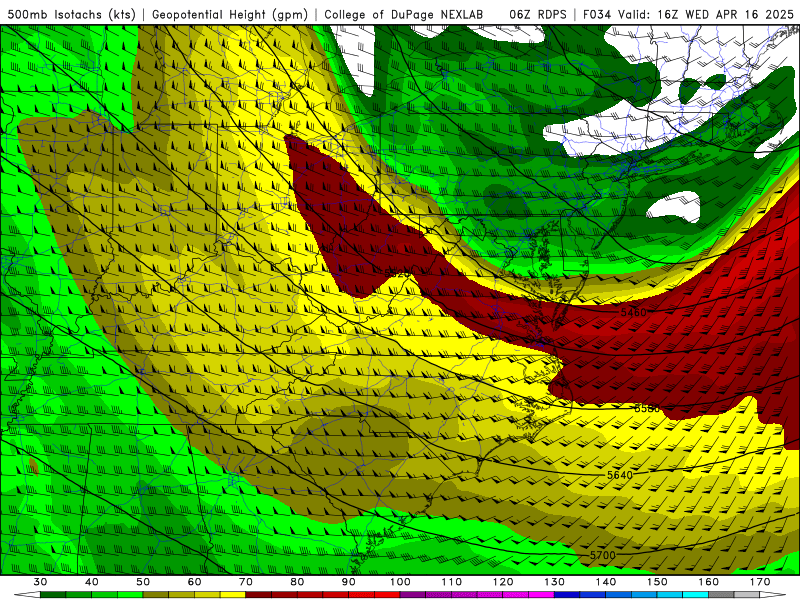Select the purple 100-105 kt legend swatch

(x=413, y=595)
